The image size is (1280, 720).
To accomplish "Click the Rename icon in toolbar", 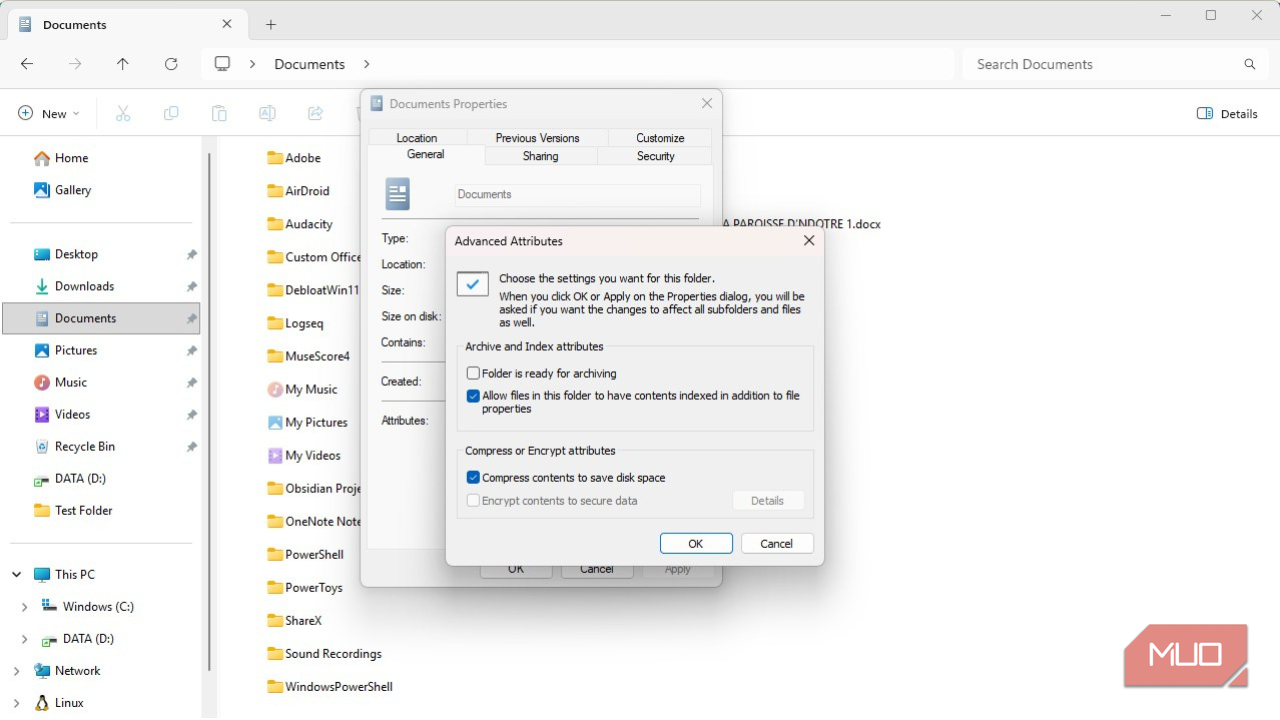I will pyautogui.click(x=267, y=114).
